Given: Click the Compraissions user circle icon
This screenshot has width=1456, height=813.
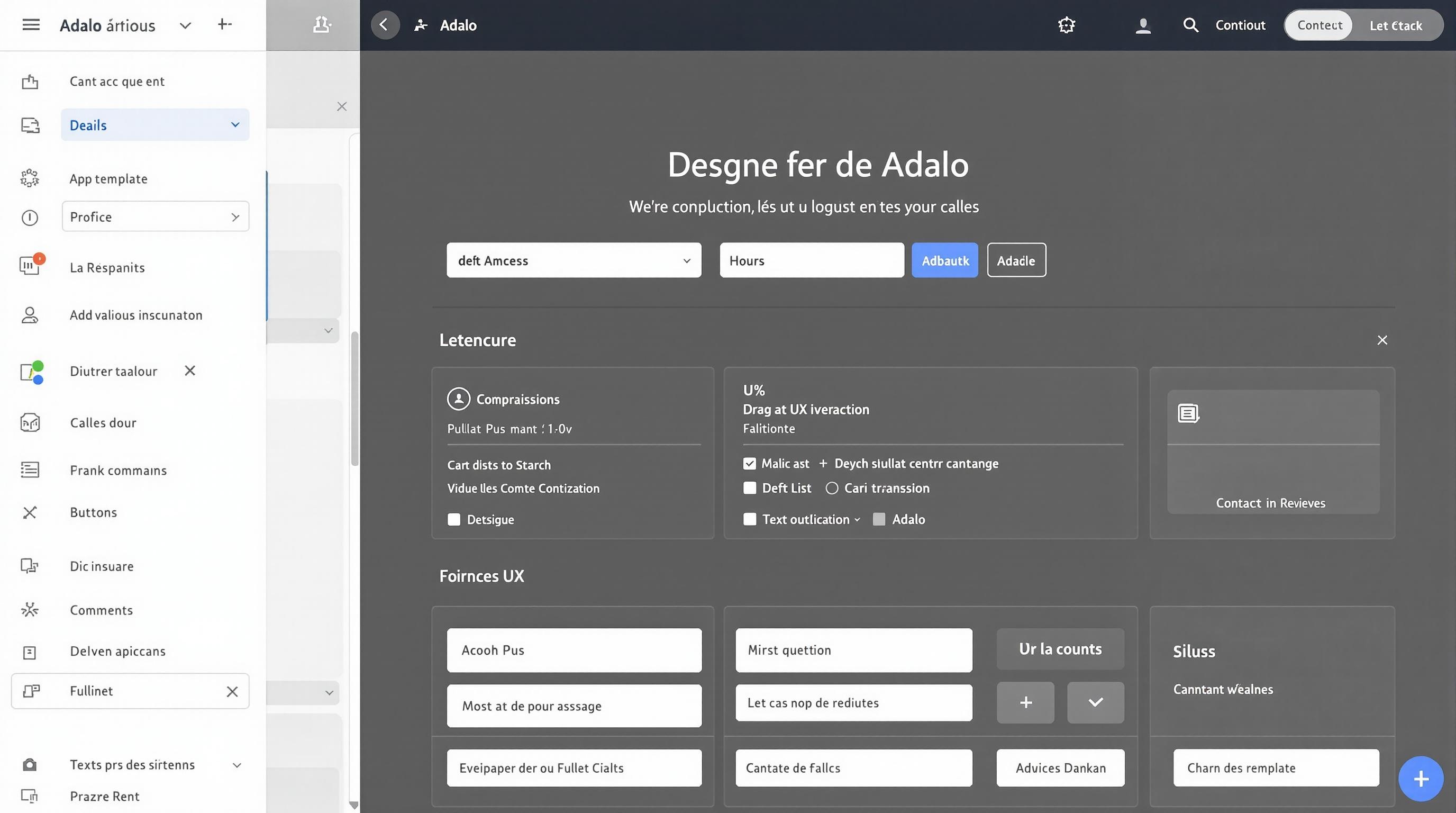Looking at the screenshot, I should click(458, 399).
